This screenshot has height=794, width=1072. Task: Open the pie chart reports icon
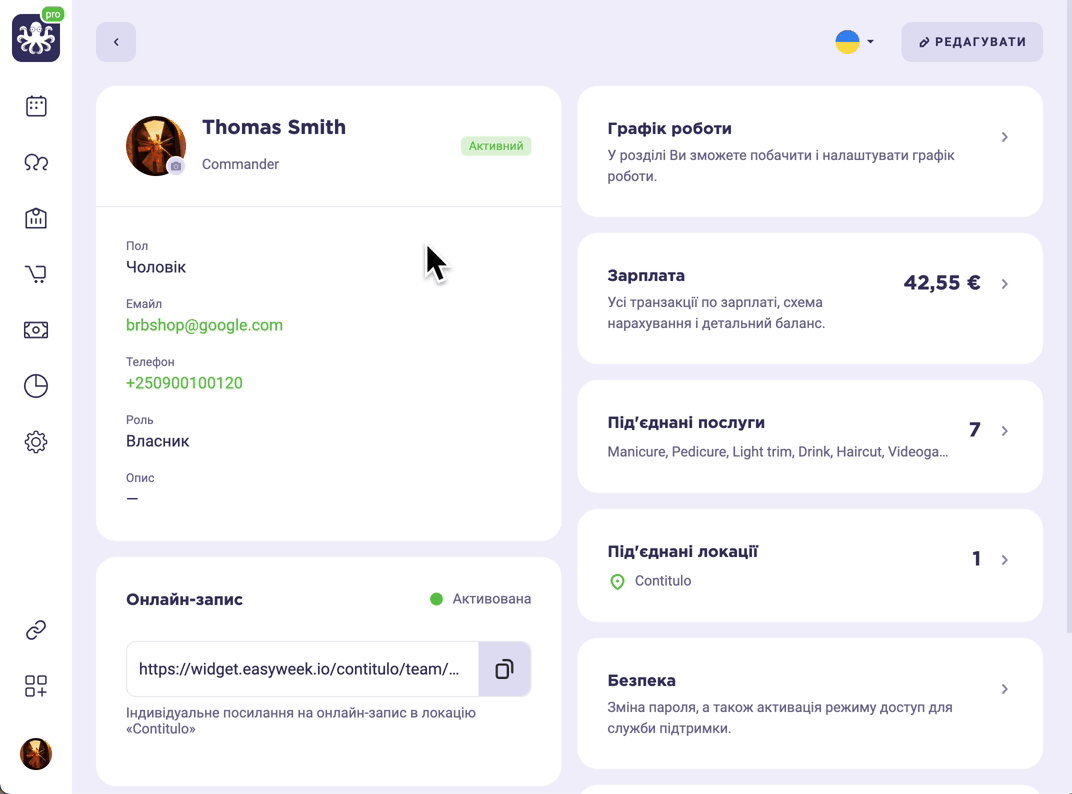point(36,386)
